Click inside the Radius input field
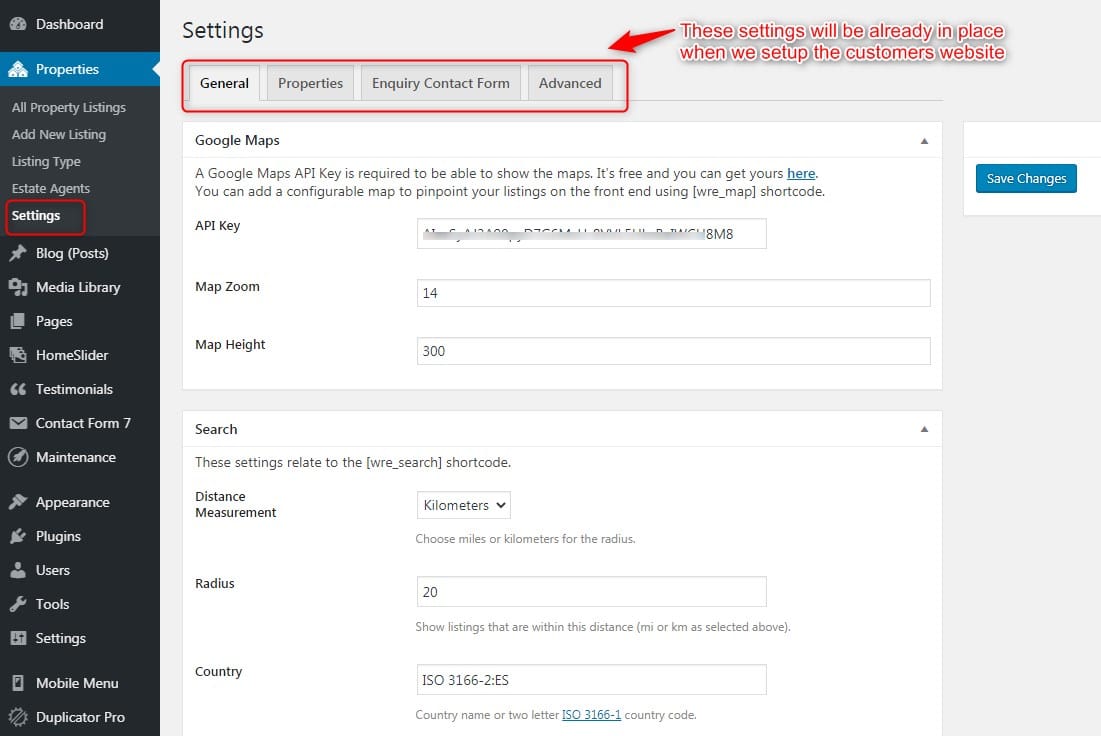This screenshot has width=1101, height=736. (x=590, y=592)
